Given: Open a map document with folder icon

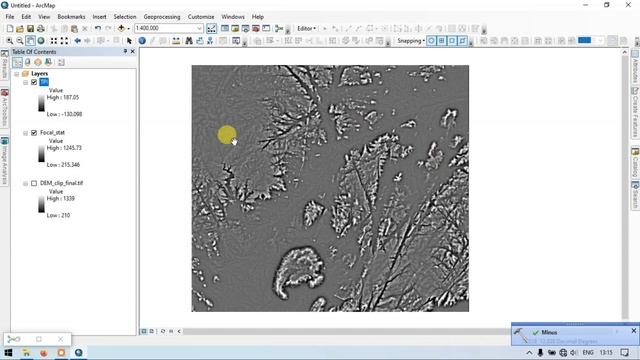Looking at the screenshot, I should [20, 29].
